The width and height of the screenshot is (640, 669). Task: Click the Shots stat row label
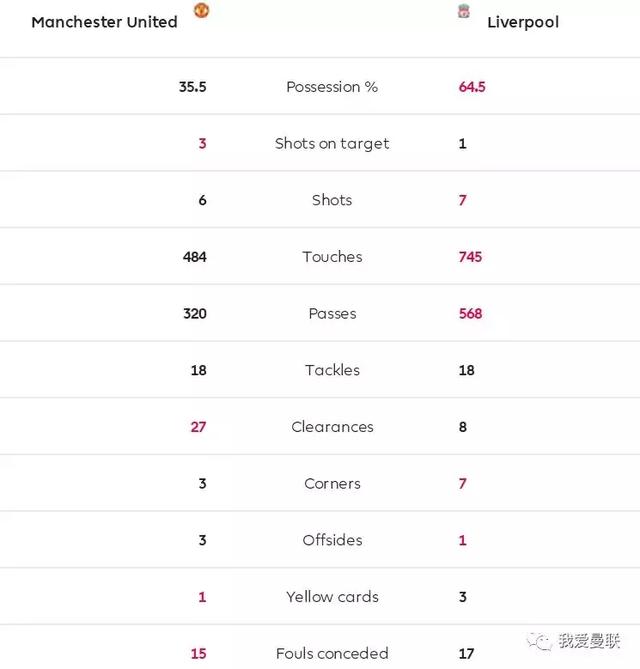[332, 200]
